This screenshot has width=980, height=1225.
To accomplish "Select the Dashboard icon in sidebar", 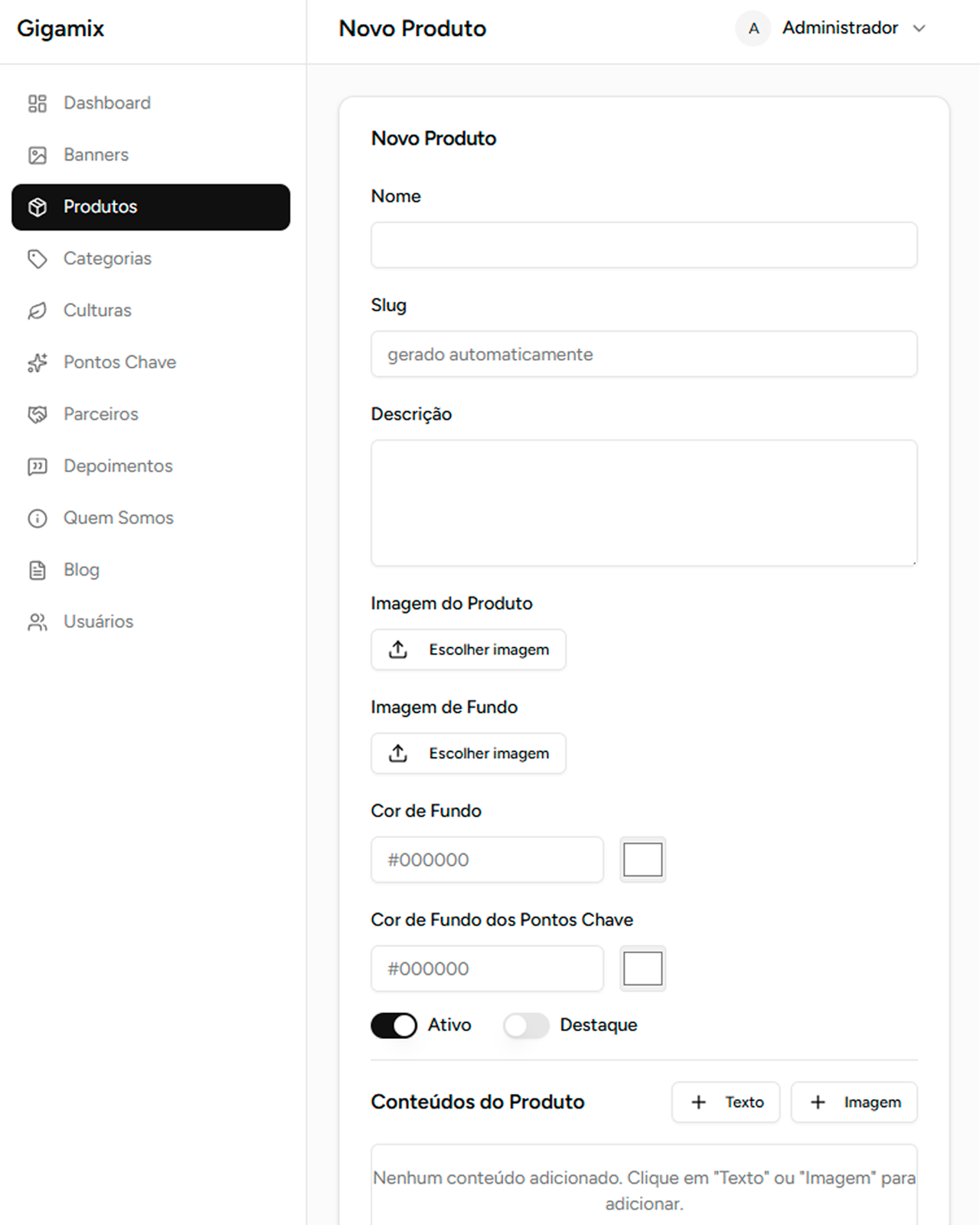I will (x=36, y=103).
